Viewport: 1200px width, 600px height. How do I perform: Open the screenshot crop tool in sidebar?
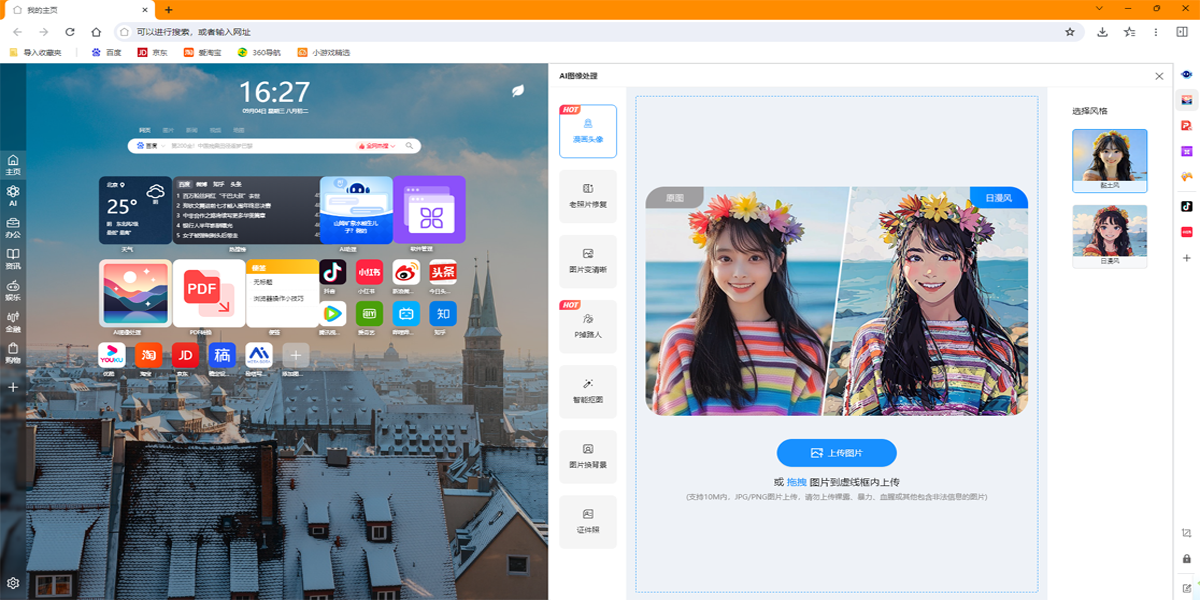[x=1187, y=532]
